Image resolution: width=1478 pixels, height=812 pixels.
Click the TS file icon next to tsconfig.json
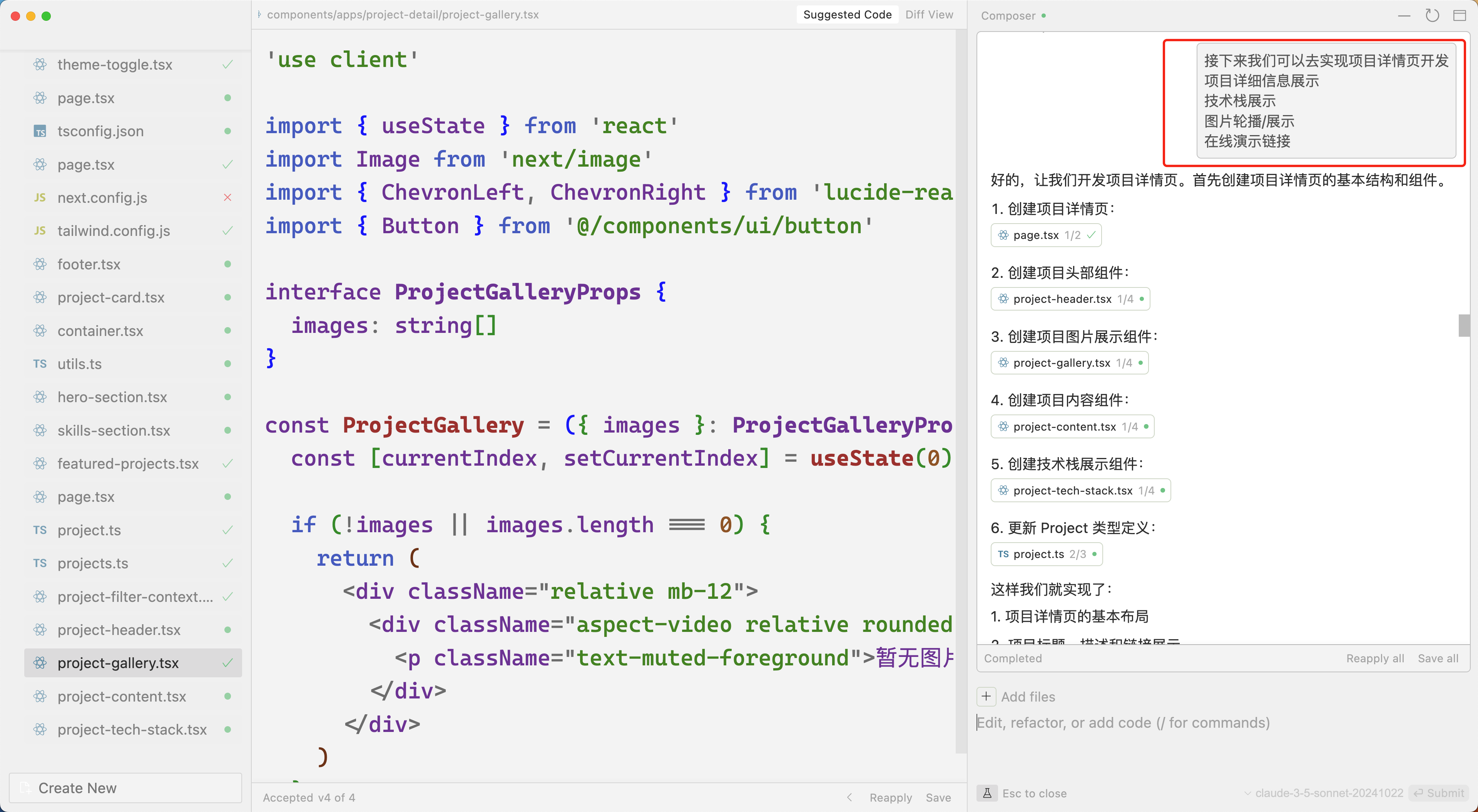click(x=40, y=131)
